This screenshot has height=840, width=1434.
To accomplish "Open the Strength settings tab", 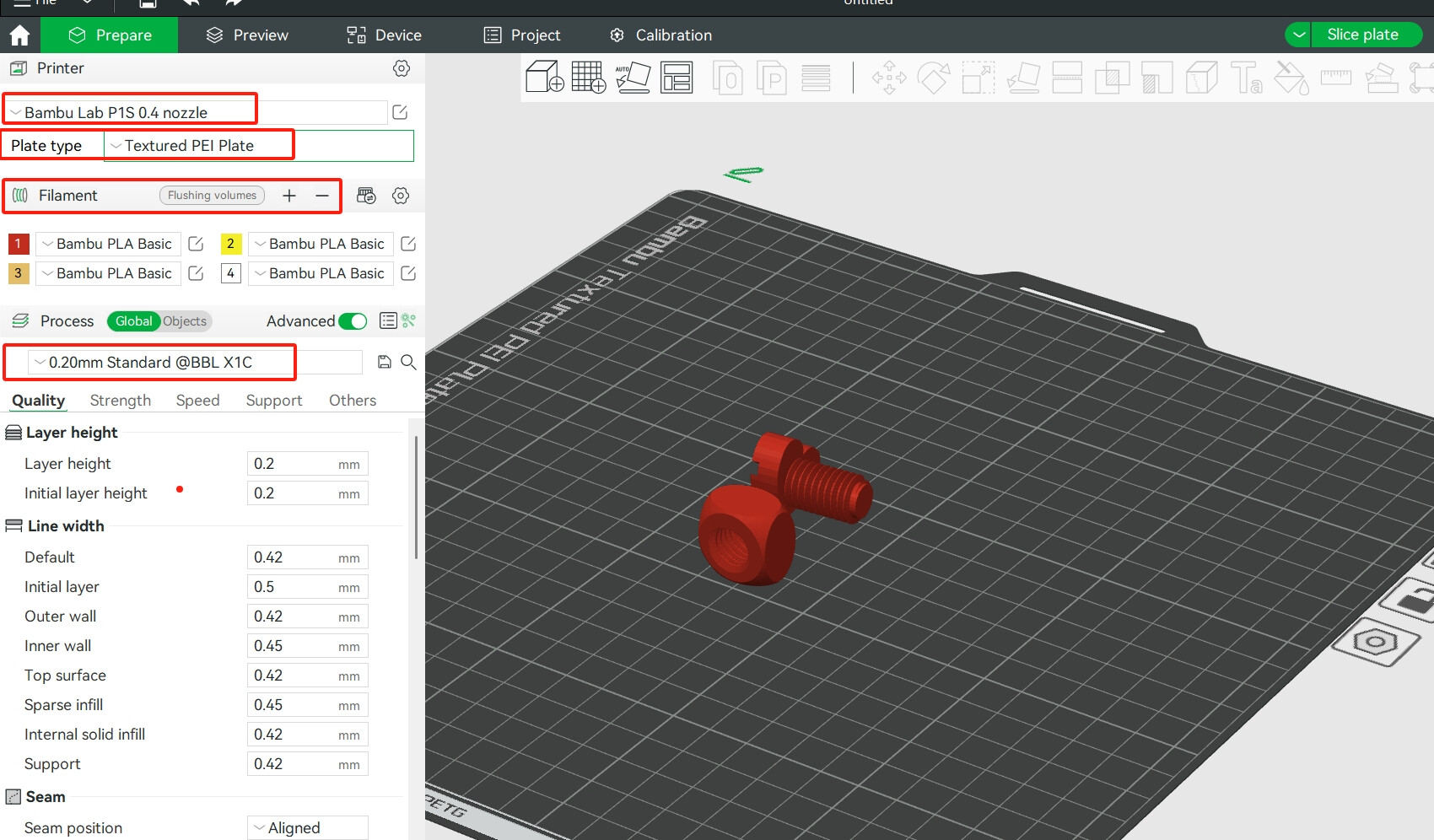I will click(x=121, y=401).
